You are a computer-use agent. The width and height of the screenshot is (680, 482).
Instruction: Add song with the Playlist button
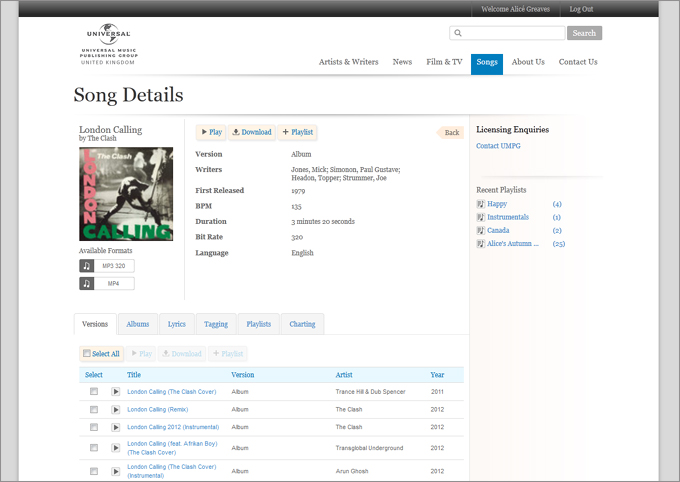click(298, 132)
